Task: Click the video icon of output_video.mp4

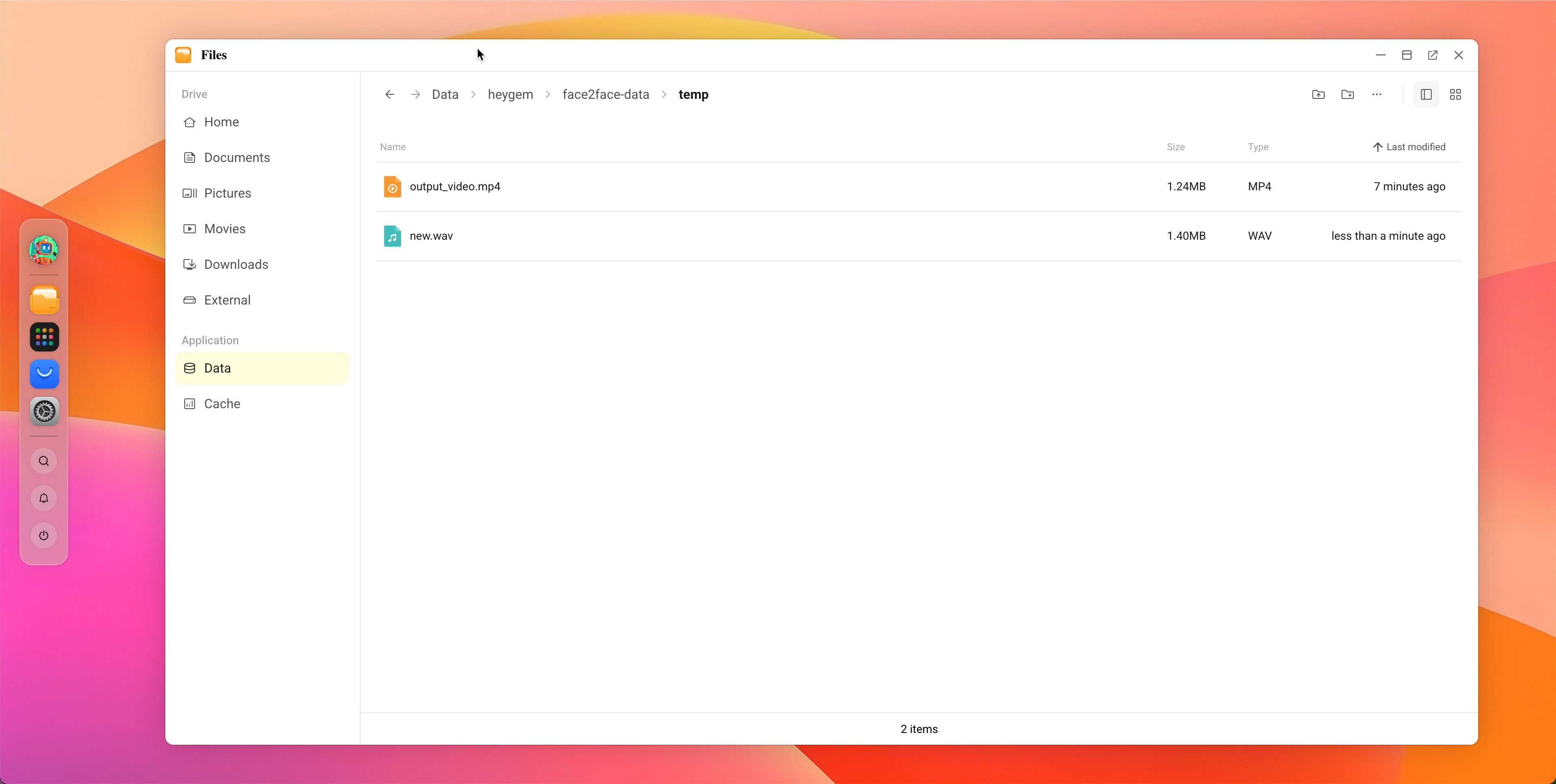Action: pyautogui.click(x=393, y=187)
